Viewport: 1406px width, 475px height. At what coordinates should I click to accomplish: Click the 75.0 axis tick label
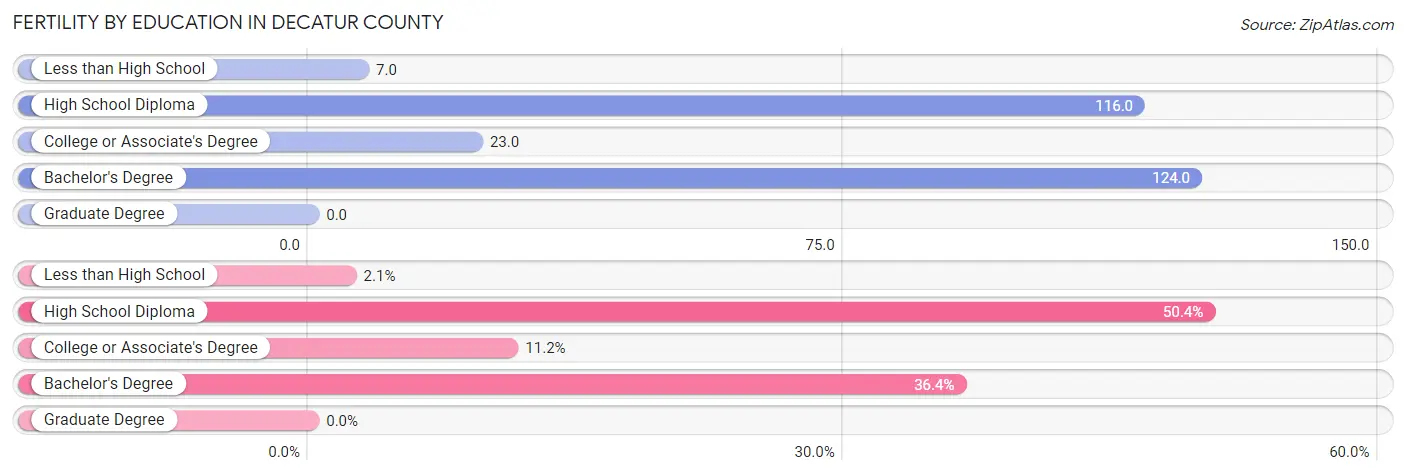(x=819, y=245)
